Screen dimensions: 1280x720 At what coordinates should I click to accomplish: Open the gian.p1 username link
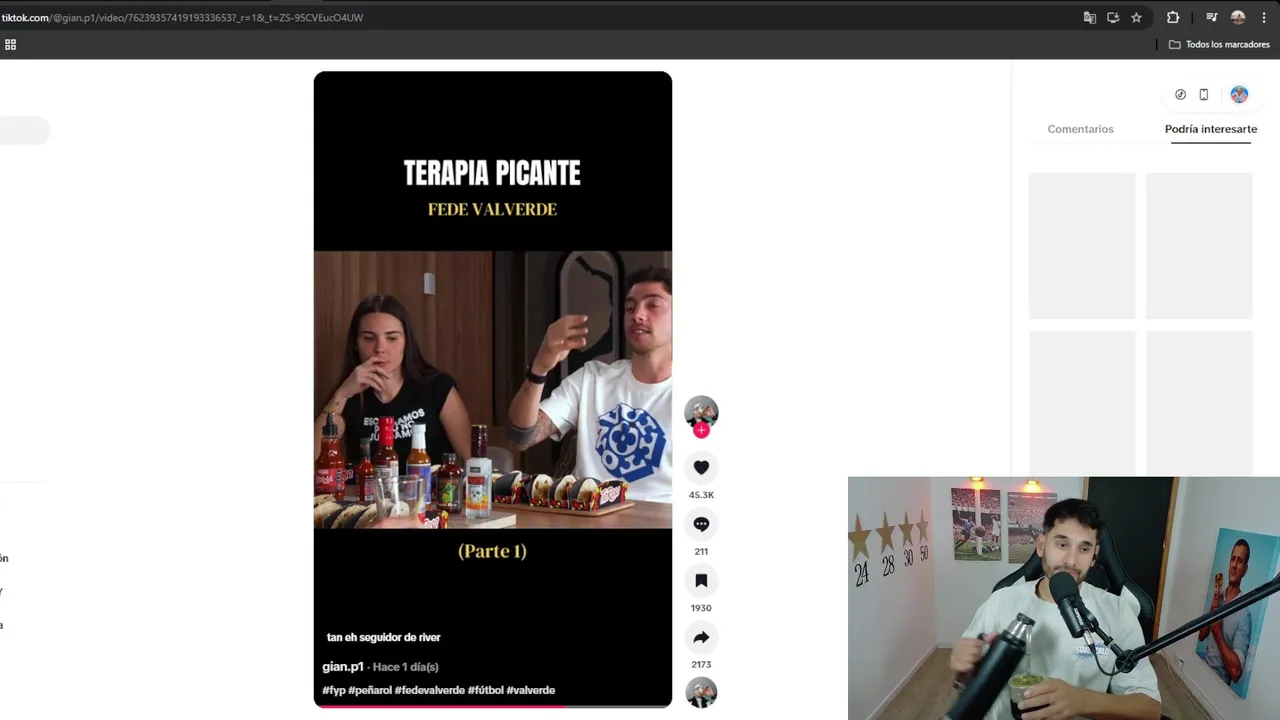tap(343, 666)
